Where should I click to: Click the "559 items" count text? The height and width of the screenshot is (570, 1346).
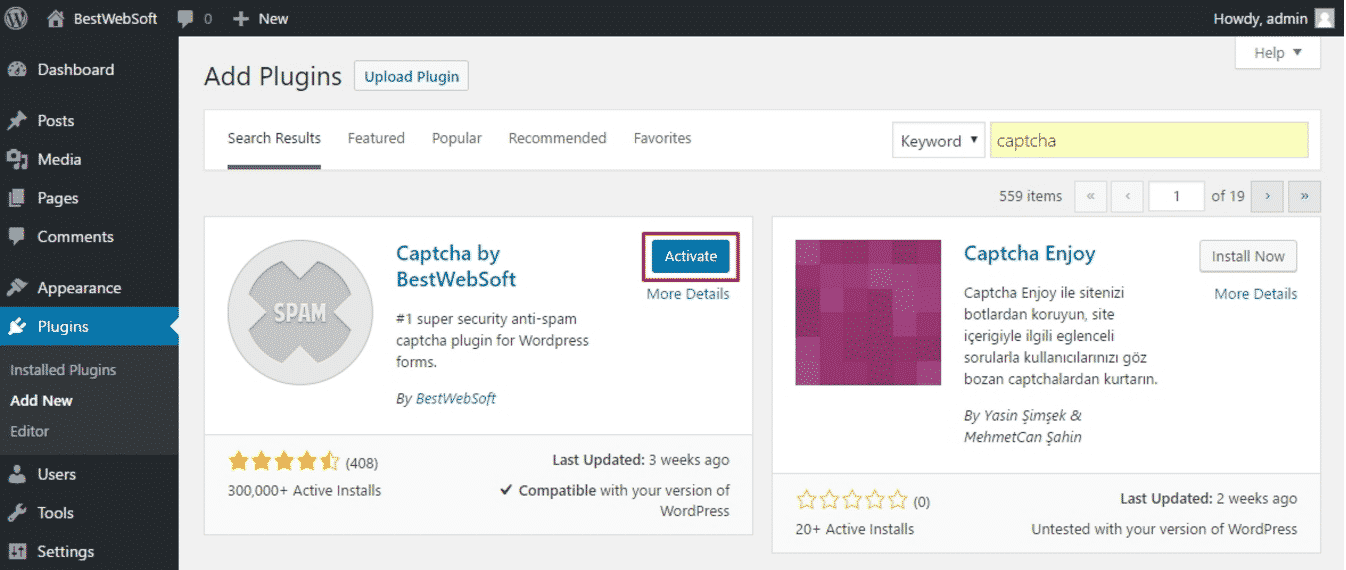tap(1030, 196)
